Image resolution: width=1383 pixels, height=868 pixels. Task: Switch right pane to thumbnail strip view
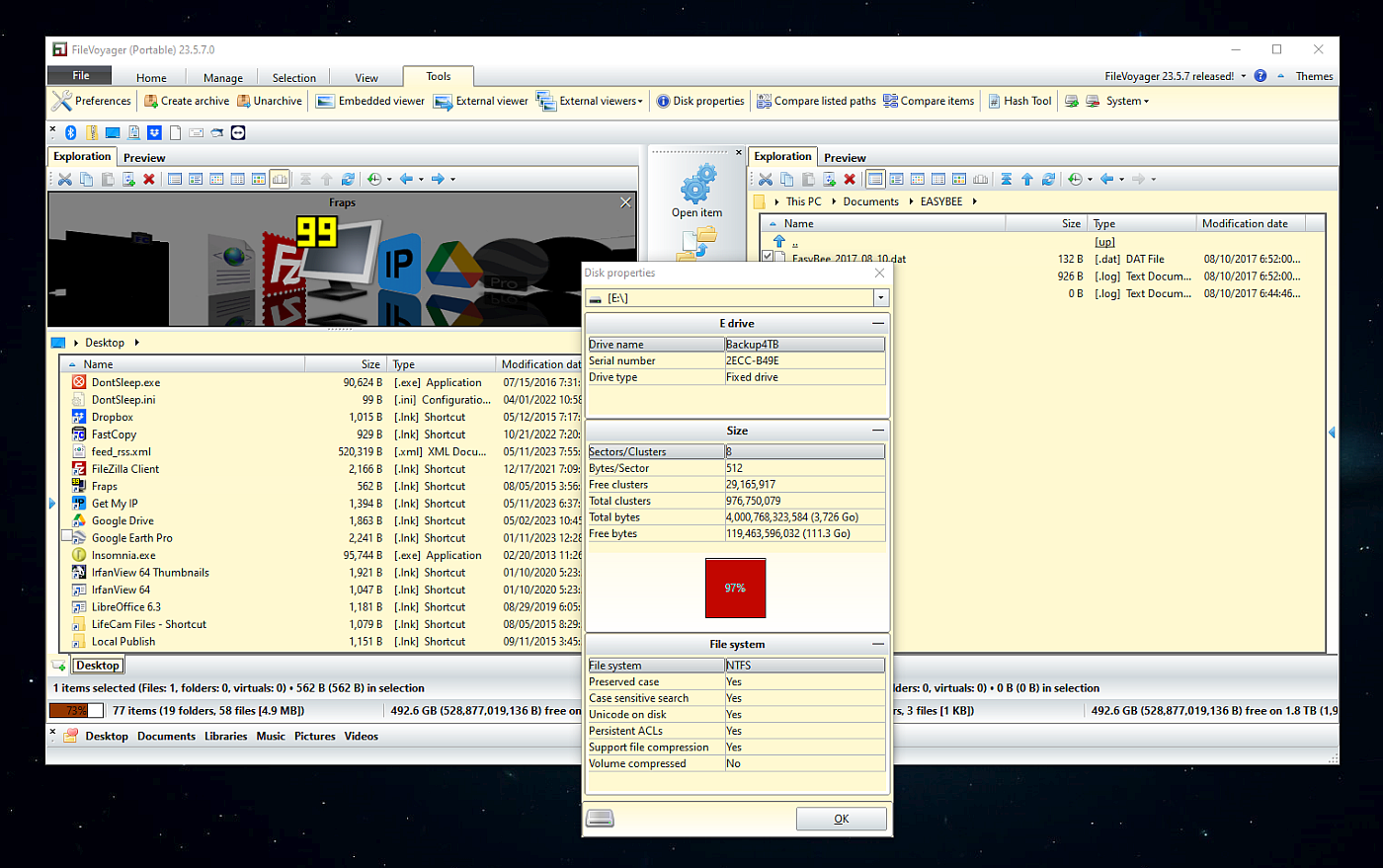click(x=980, y=179)
